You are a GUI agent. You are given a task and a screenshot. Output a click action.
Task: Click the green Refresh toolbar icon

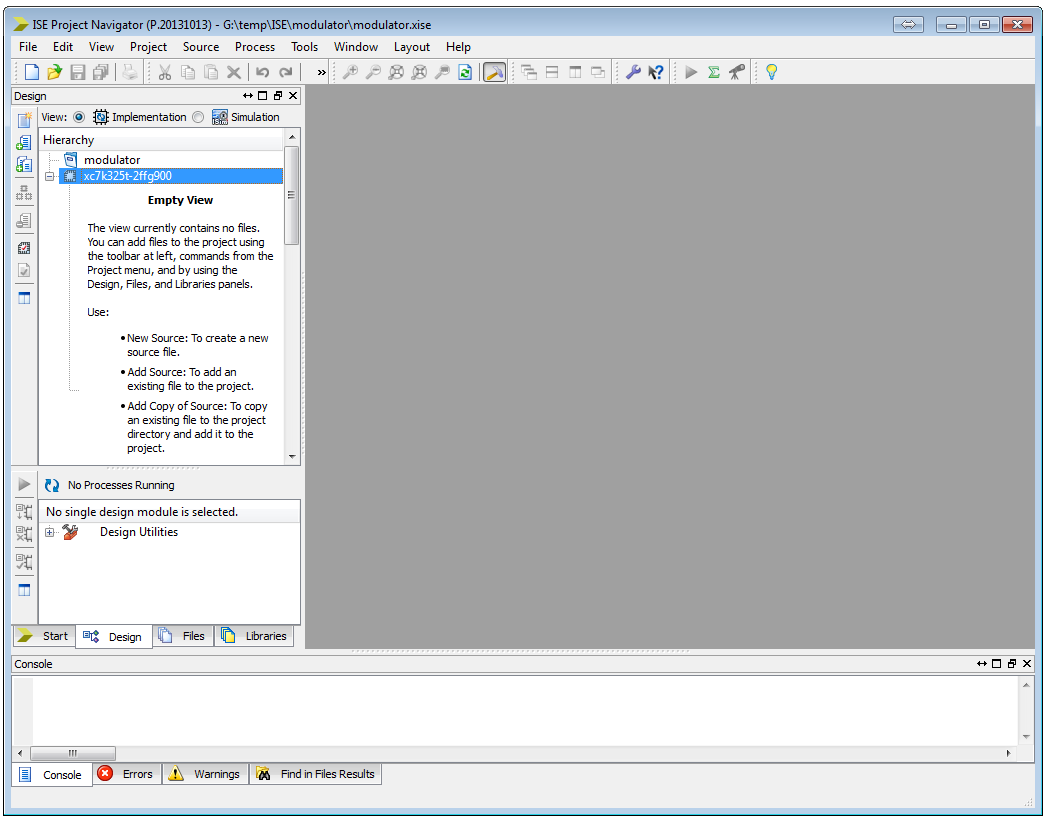[465, 72]
